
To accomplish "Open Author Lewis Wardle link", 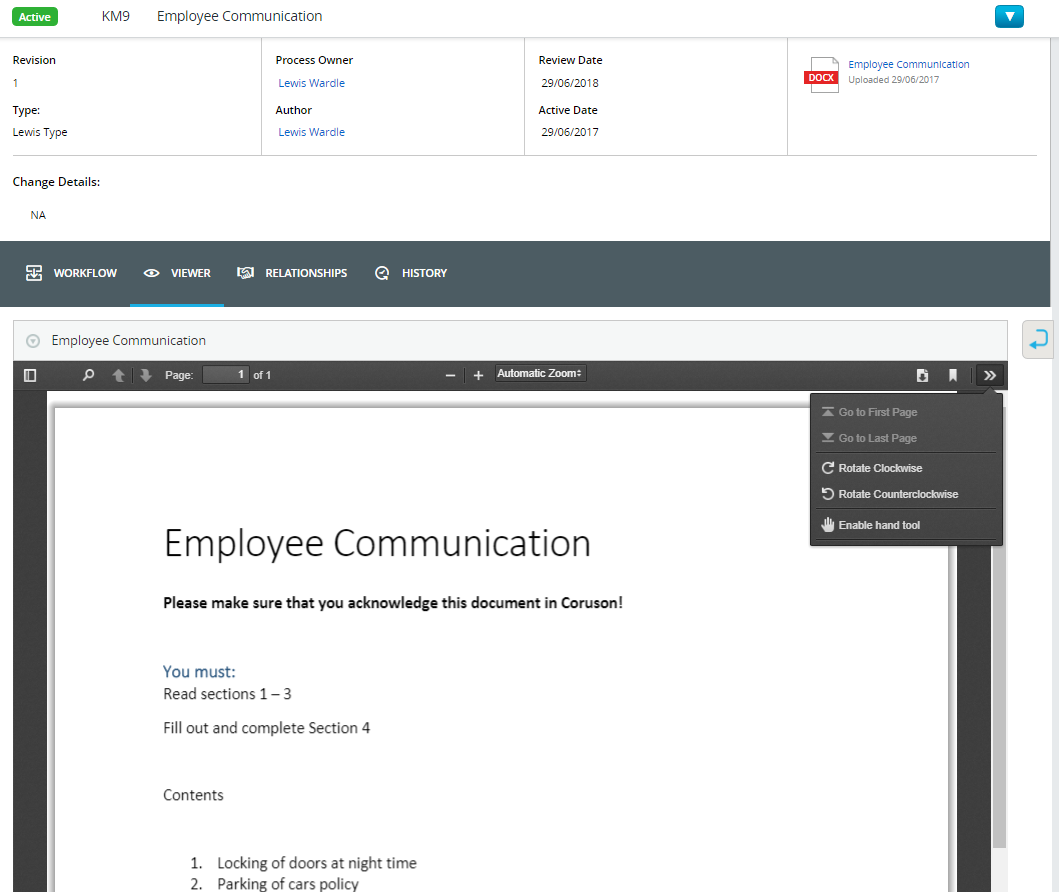I will 311,132.
